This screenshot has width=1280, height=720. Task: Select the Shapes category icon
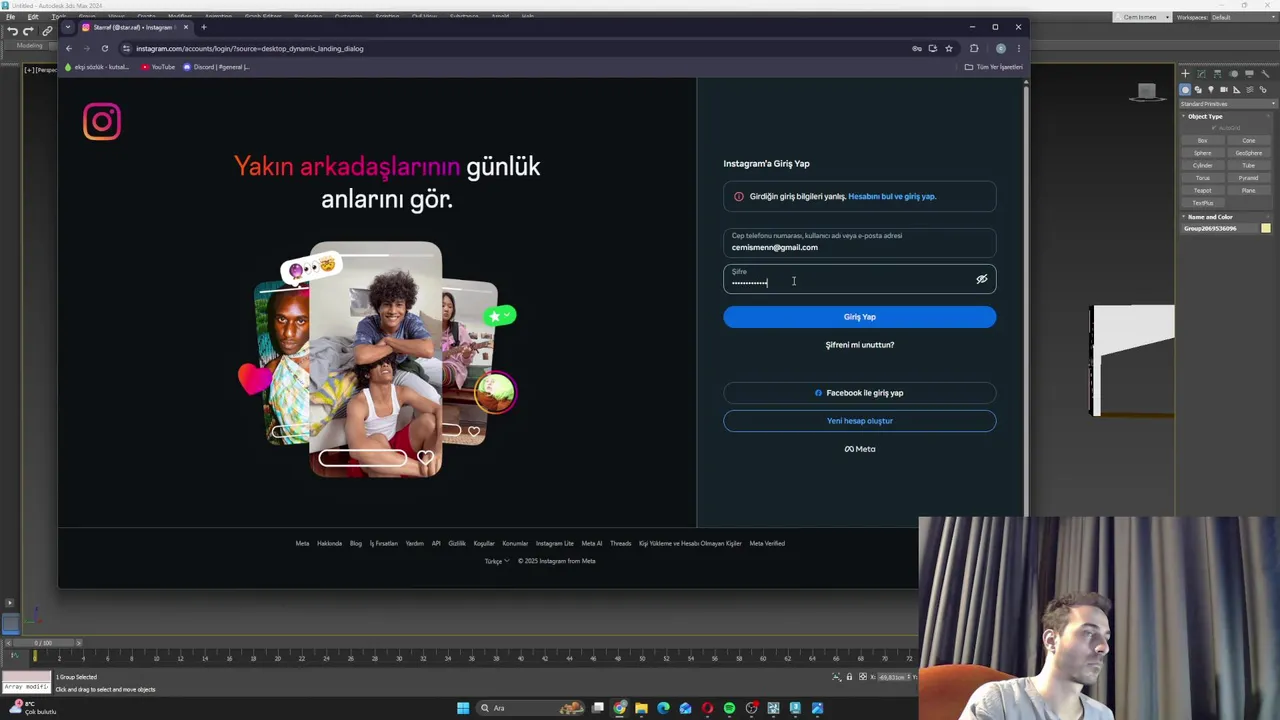point(1198,89)
